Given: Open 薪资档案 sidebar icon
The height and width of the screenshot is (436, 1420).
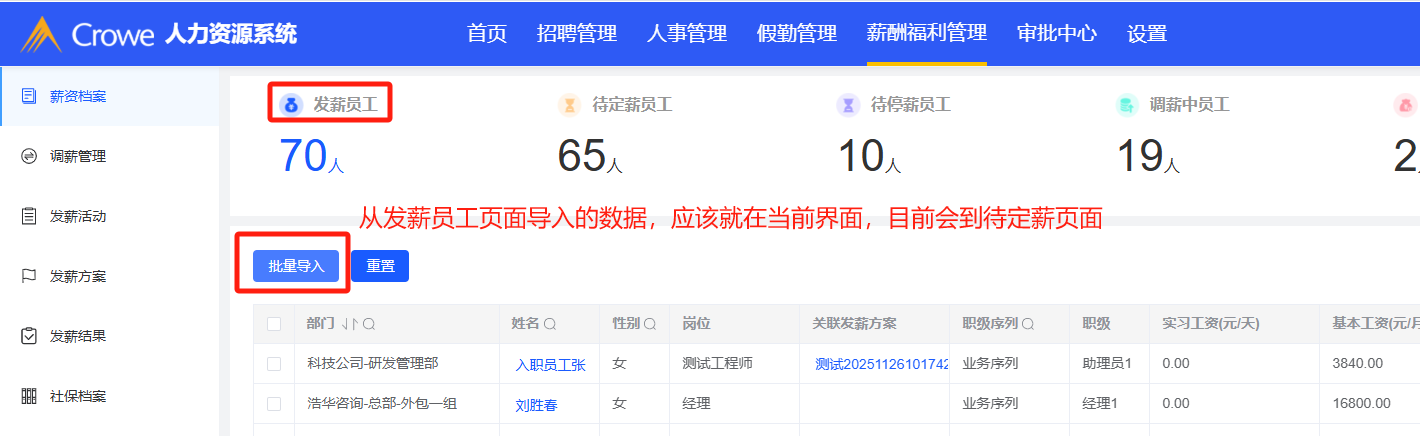Looking at the screenshot, I should coord(29,96).
